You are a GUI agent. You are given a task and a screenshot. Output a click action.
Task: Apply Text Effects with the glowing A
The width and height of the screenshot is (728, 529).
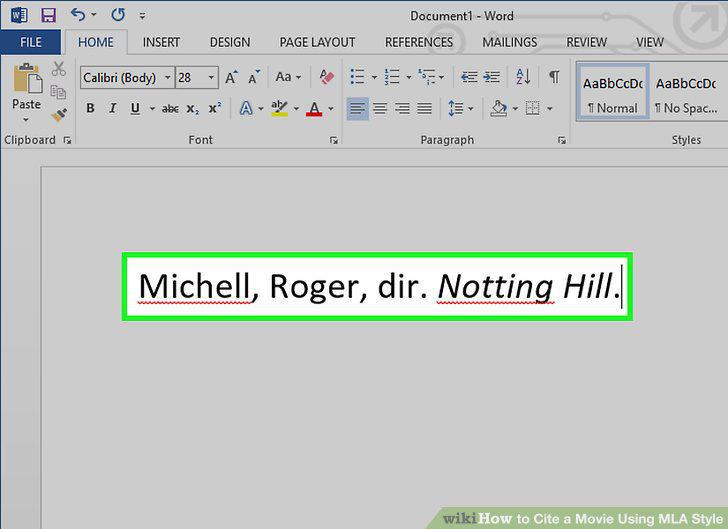pyautogui.click(x=246, y=109)
